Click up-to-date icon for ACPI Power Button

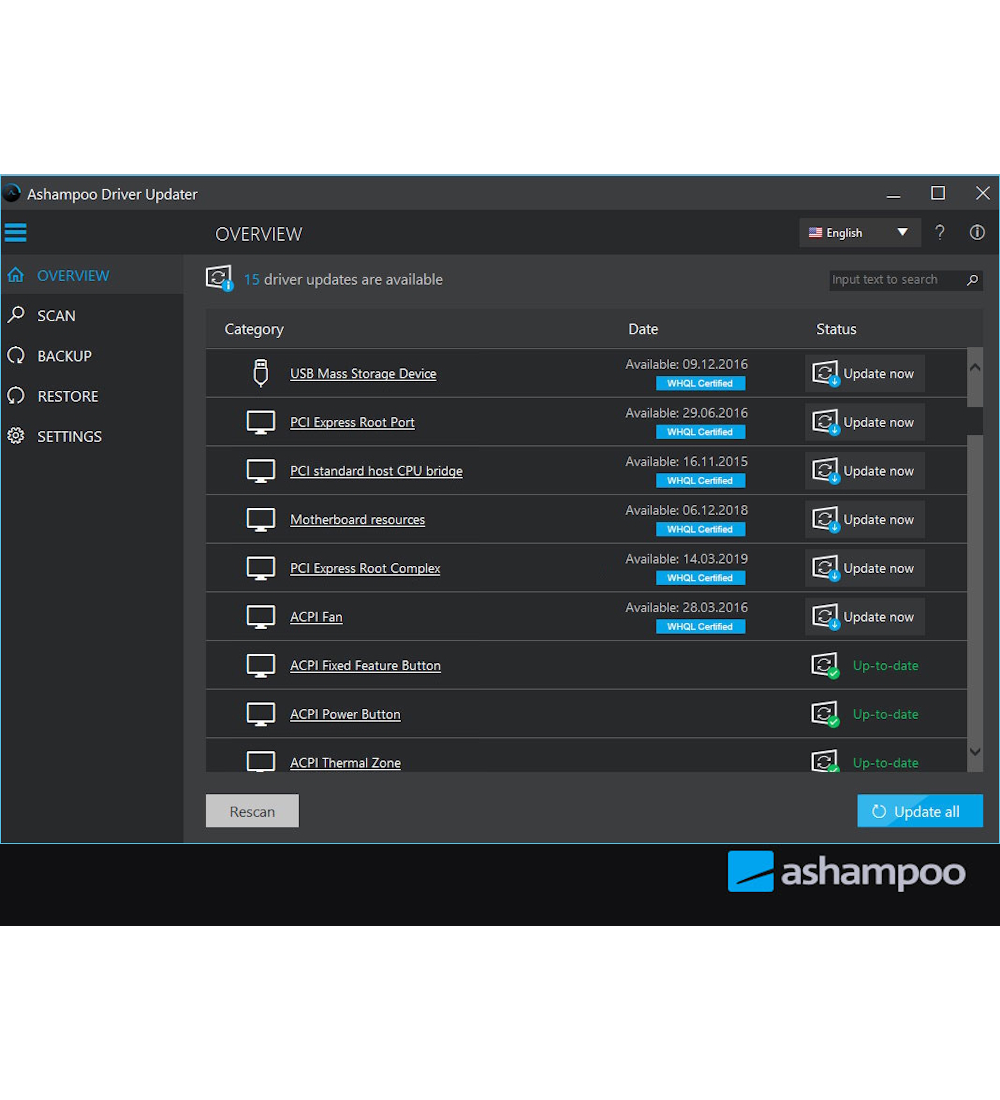[x=825, y=714]
